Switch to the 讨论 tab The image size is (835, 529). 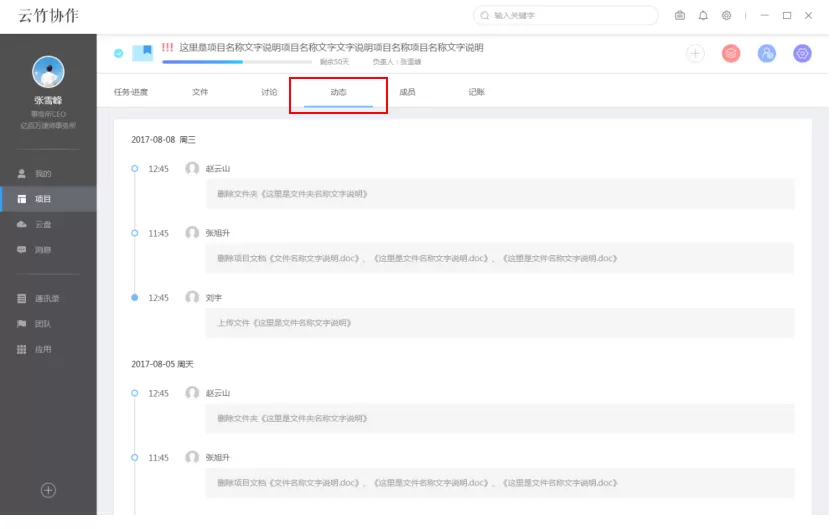click(269, 92)
